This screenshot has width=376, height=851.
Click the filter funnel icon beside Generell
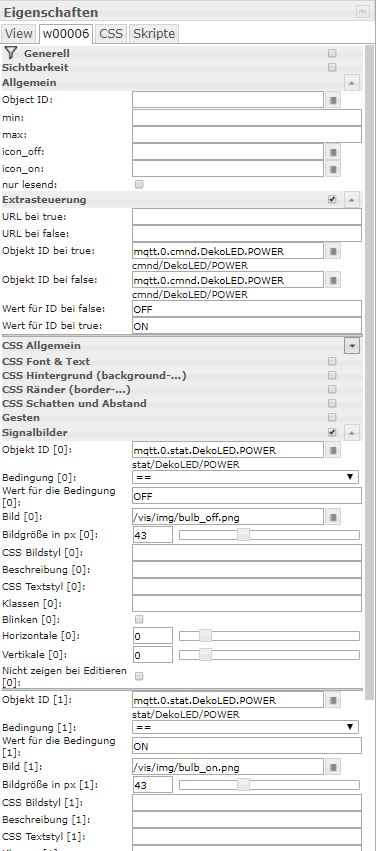tap(11, 53)
